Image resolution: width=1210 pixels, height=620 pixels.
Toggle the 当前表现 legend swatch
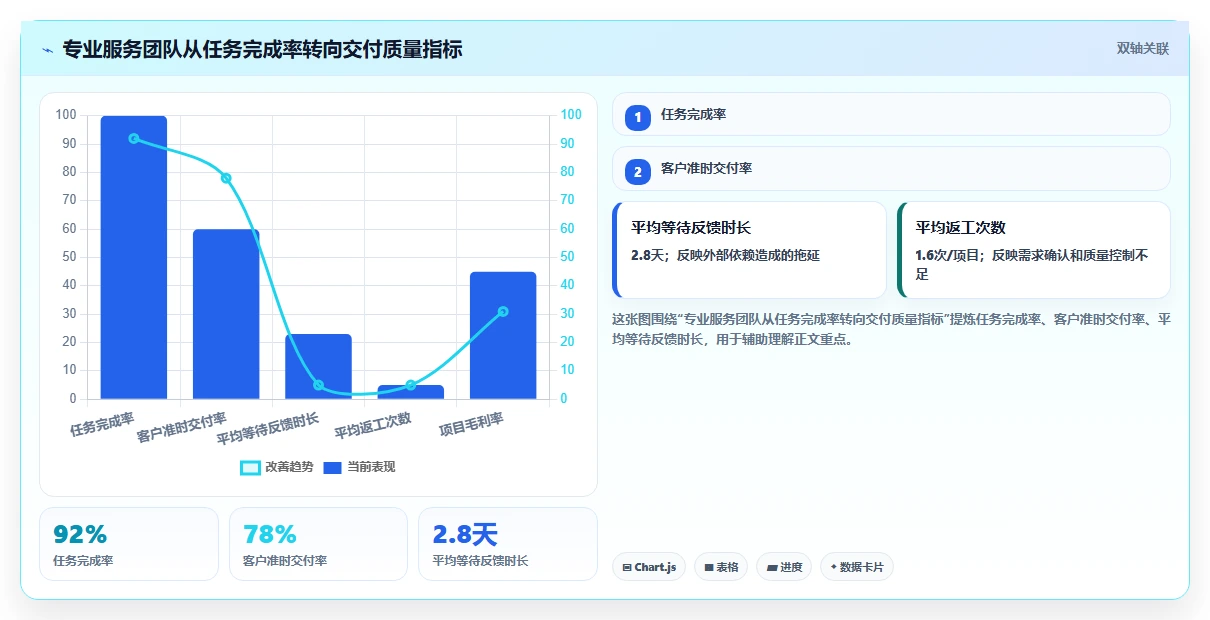333,467
